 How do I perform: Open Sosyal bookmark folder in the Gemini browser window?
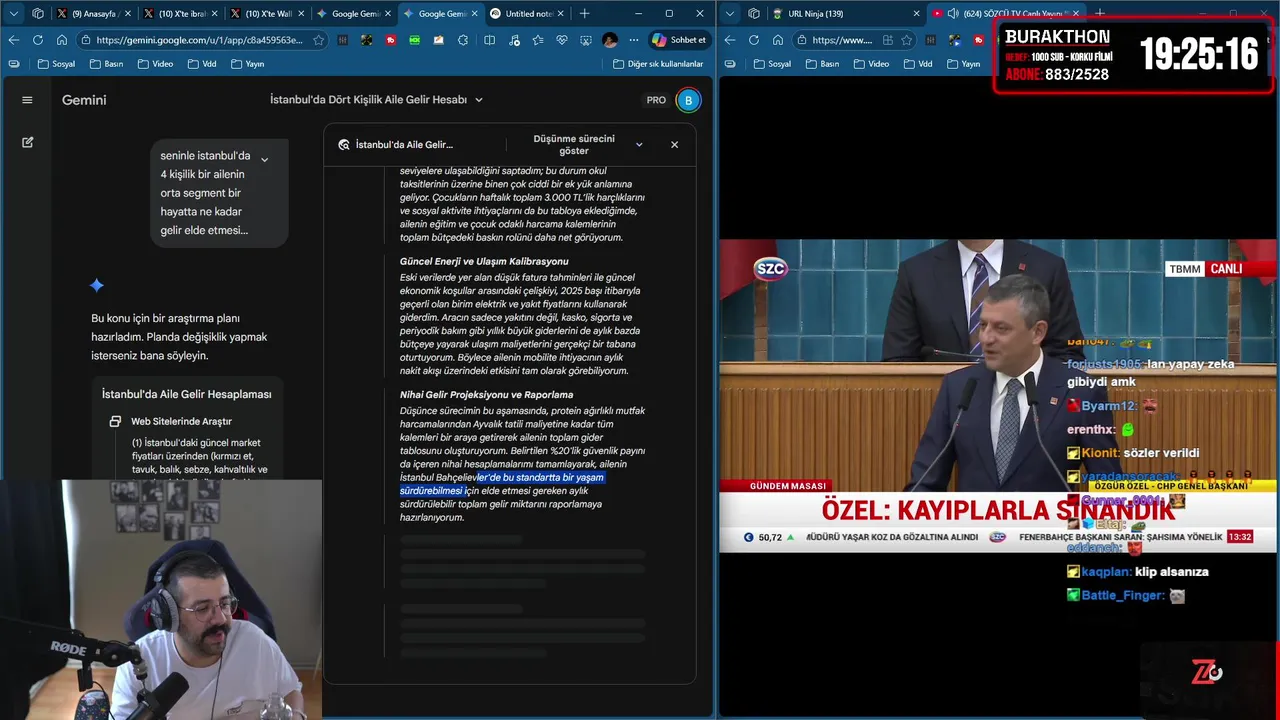click(x=56, y=64)
